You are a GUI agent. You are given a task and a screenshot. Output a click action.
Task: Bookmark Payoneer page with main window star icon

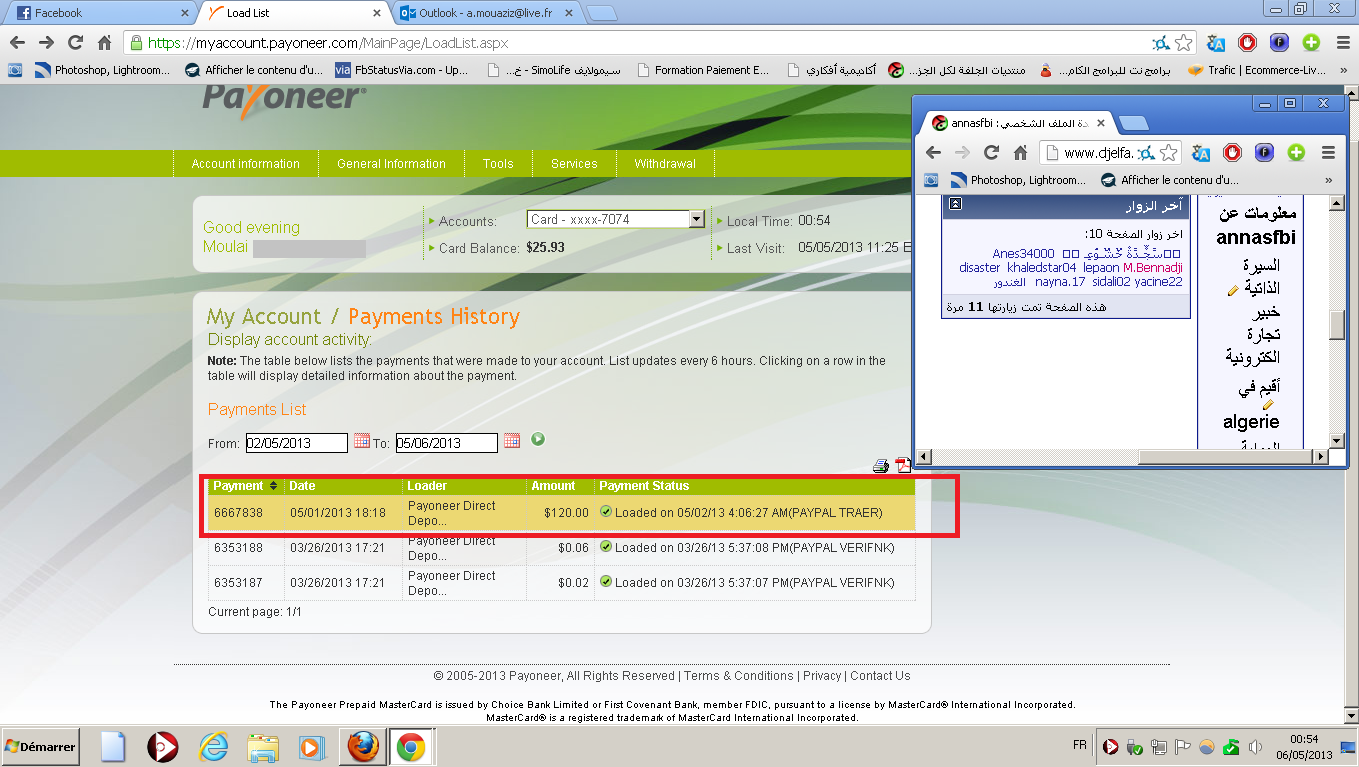[1184, 43]
